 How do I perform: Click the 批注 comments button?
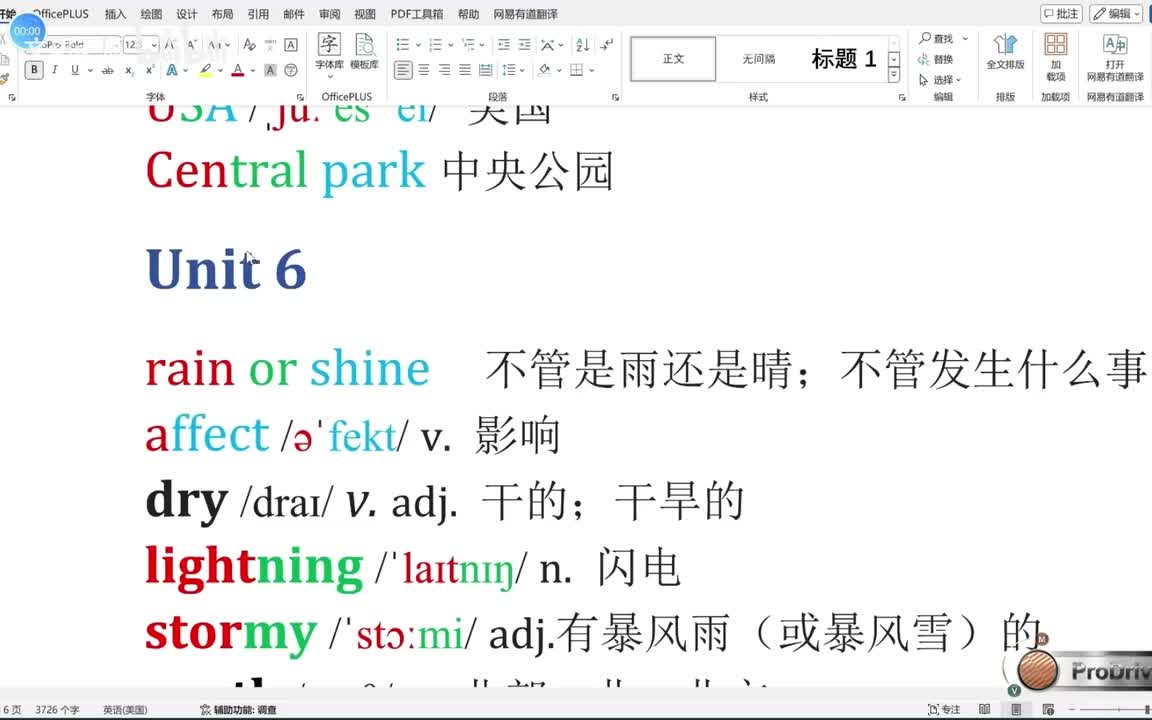click(x=1061, y=13)
